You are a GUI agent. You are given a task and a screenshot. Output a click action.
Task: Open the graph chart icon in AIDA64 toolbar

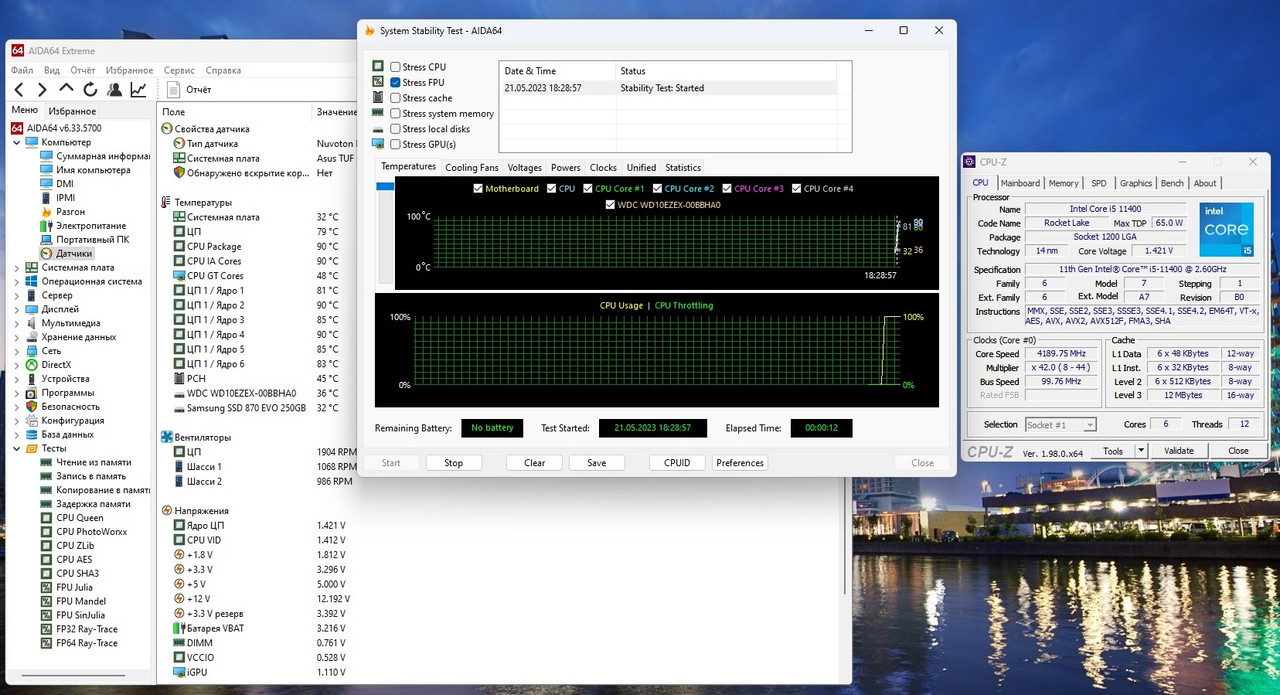point(139,90)
